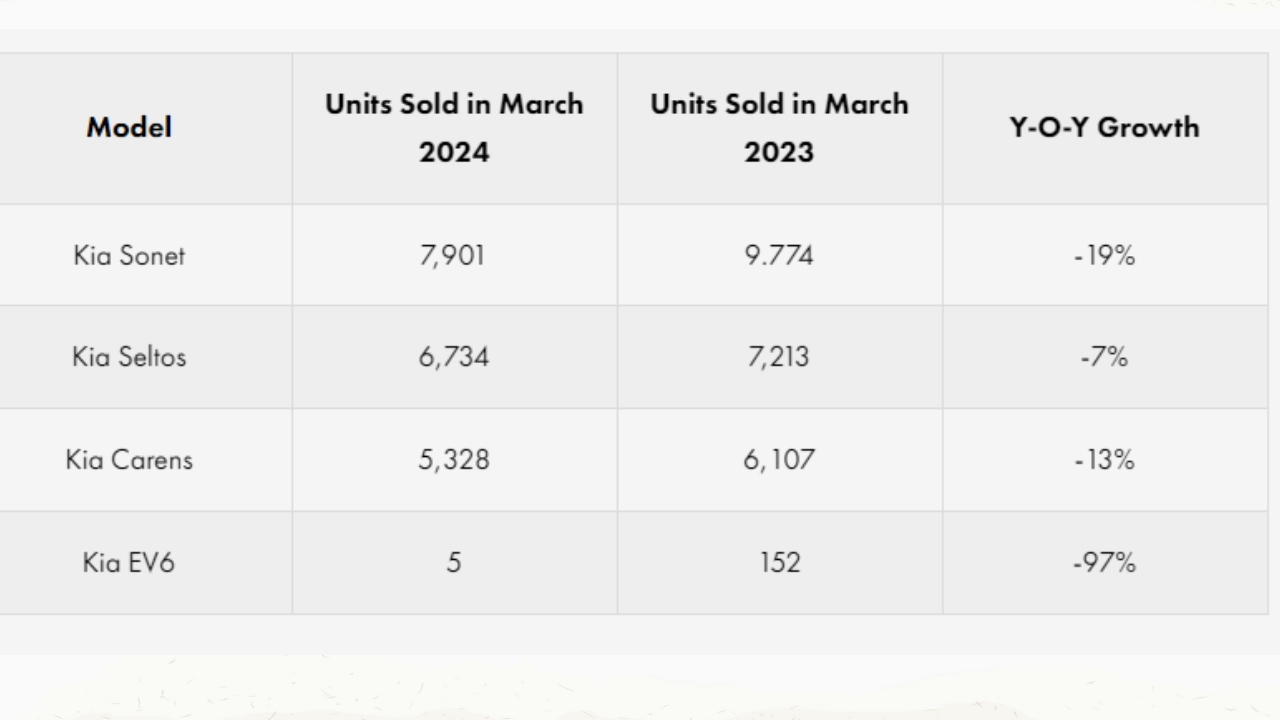This screenshot has width=1280, height=720.
Task: Select the Kia EV6 cell
Action: click(129, 563)
